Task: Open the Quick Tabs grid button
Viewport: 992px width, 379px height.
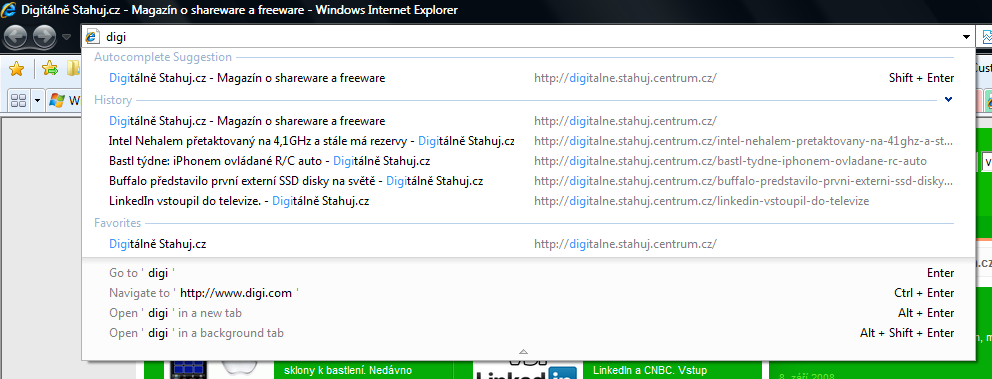Action: [x=19, y=100]
